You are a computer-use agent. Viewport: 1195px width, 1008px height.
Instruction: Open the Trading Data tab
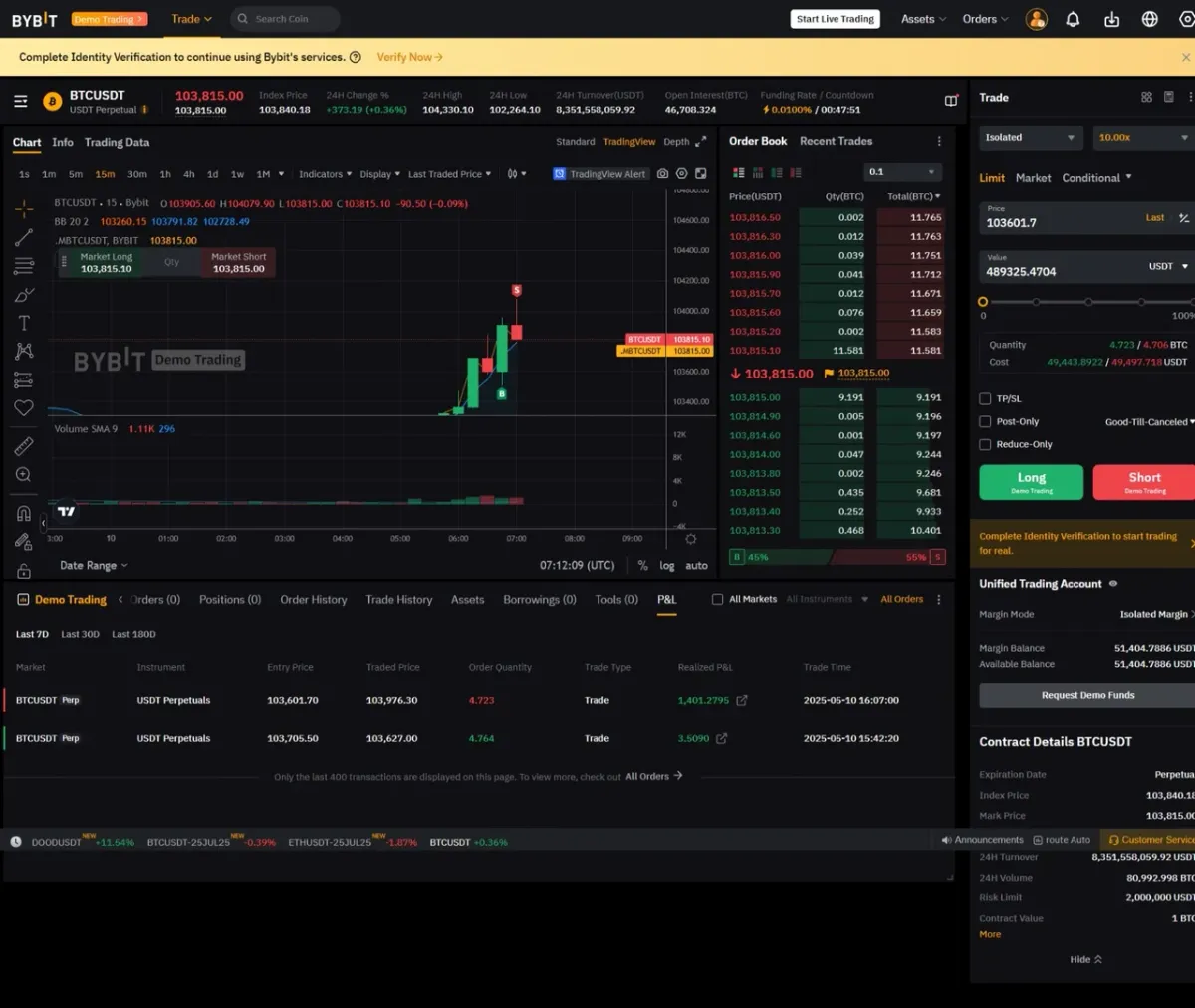click(117, 142)
